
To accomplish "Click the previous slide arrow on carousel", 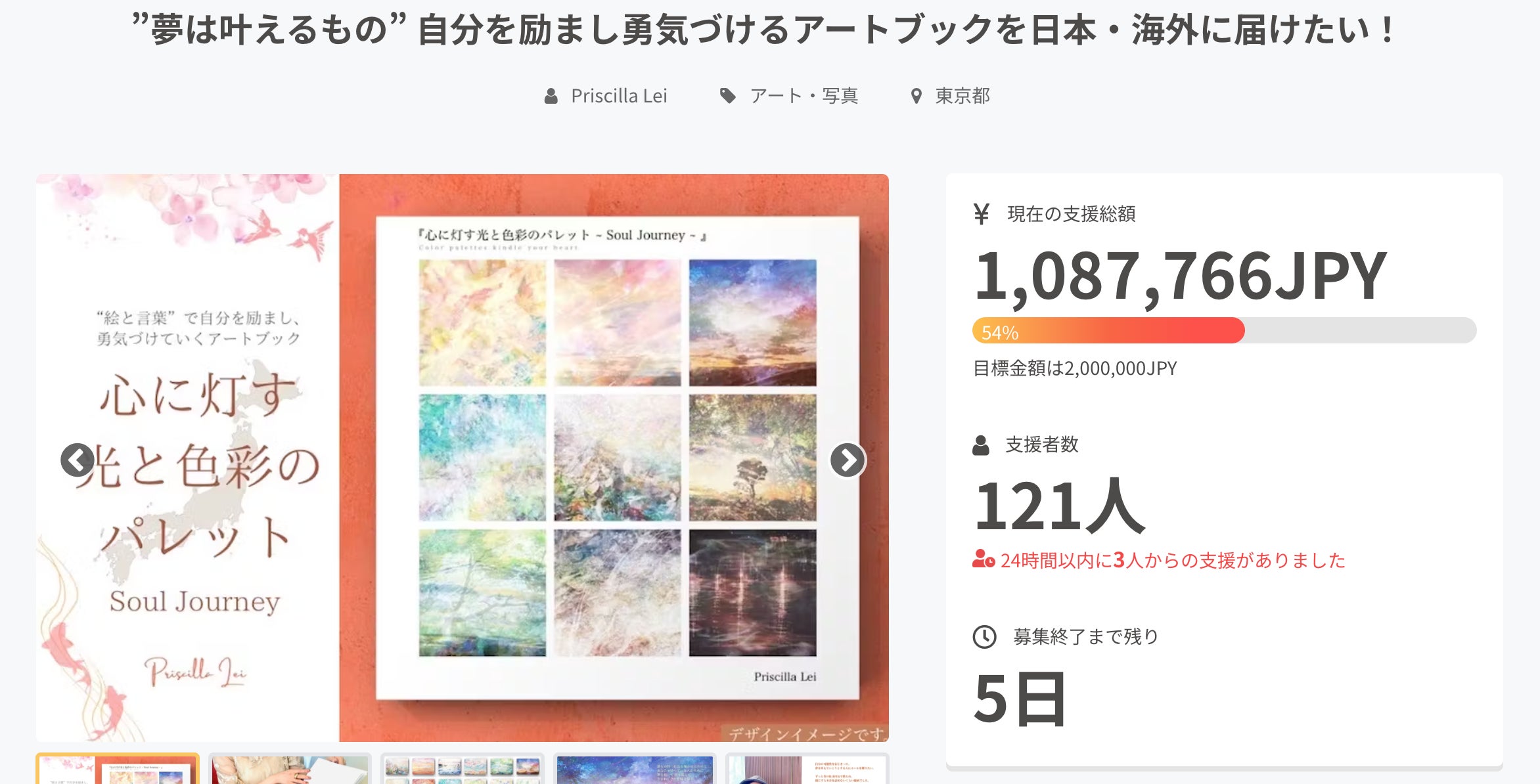I will (78, 460).
